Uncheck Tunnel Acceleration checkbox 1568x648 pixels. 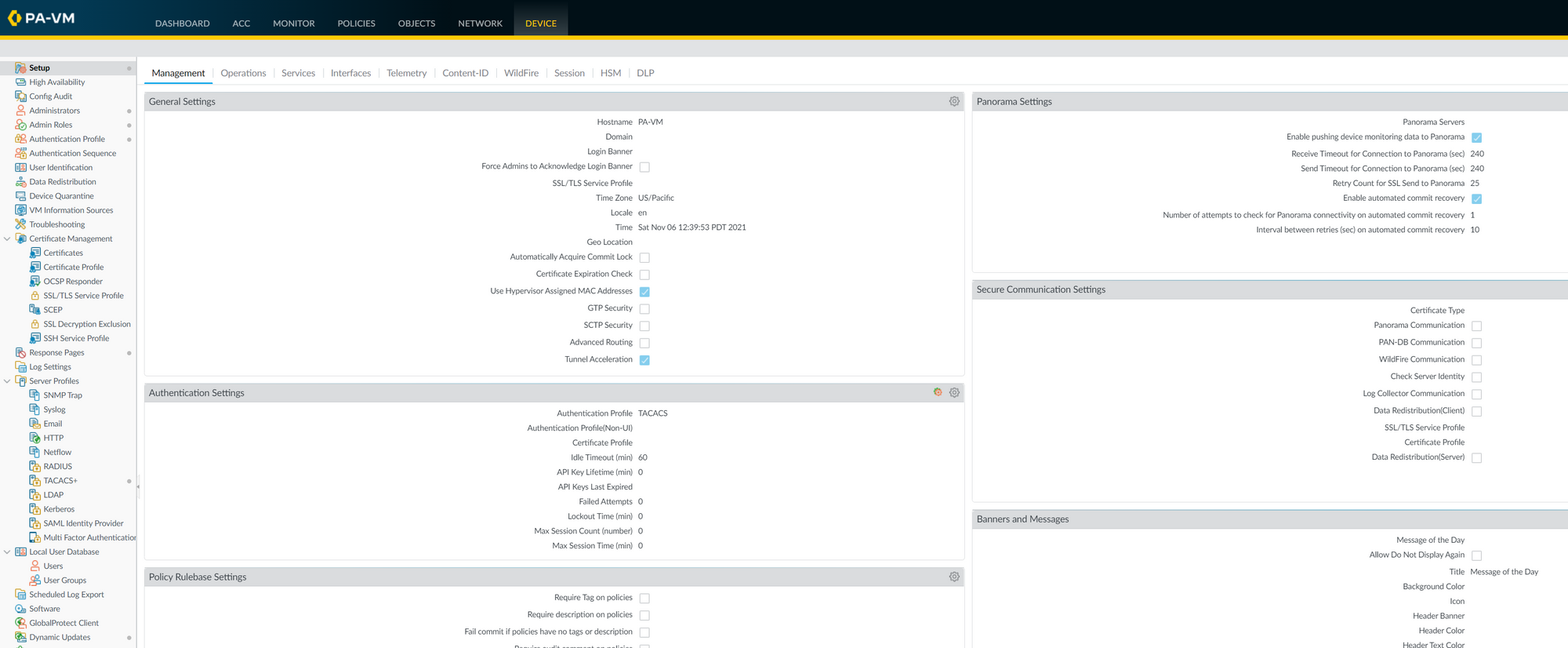644,360
